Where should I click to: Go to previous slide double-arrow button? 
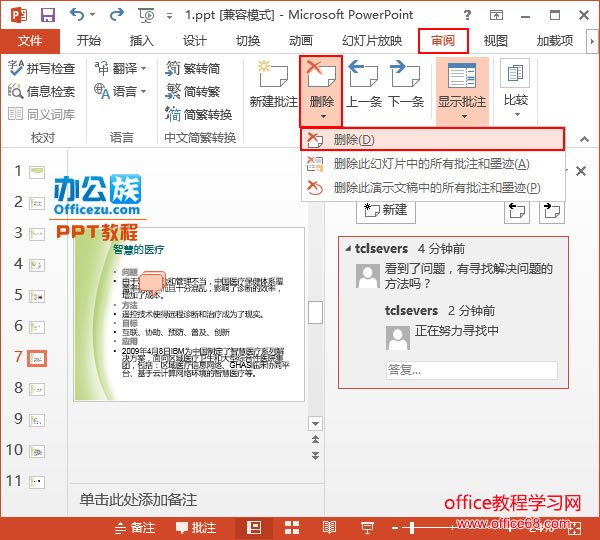(315, 439)
